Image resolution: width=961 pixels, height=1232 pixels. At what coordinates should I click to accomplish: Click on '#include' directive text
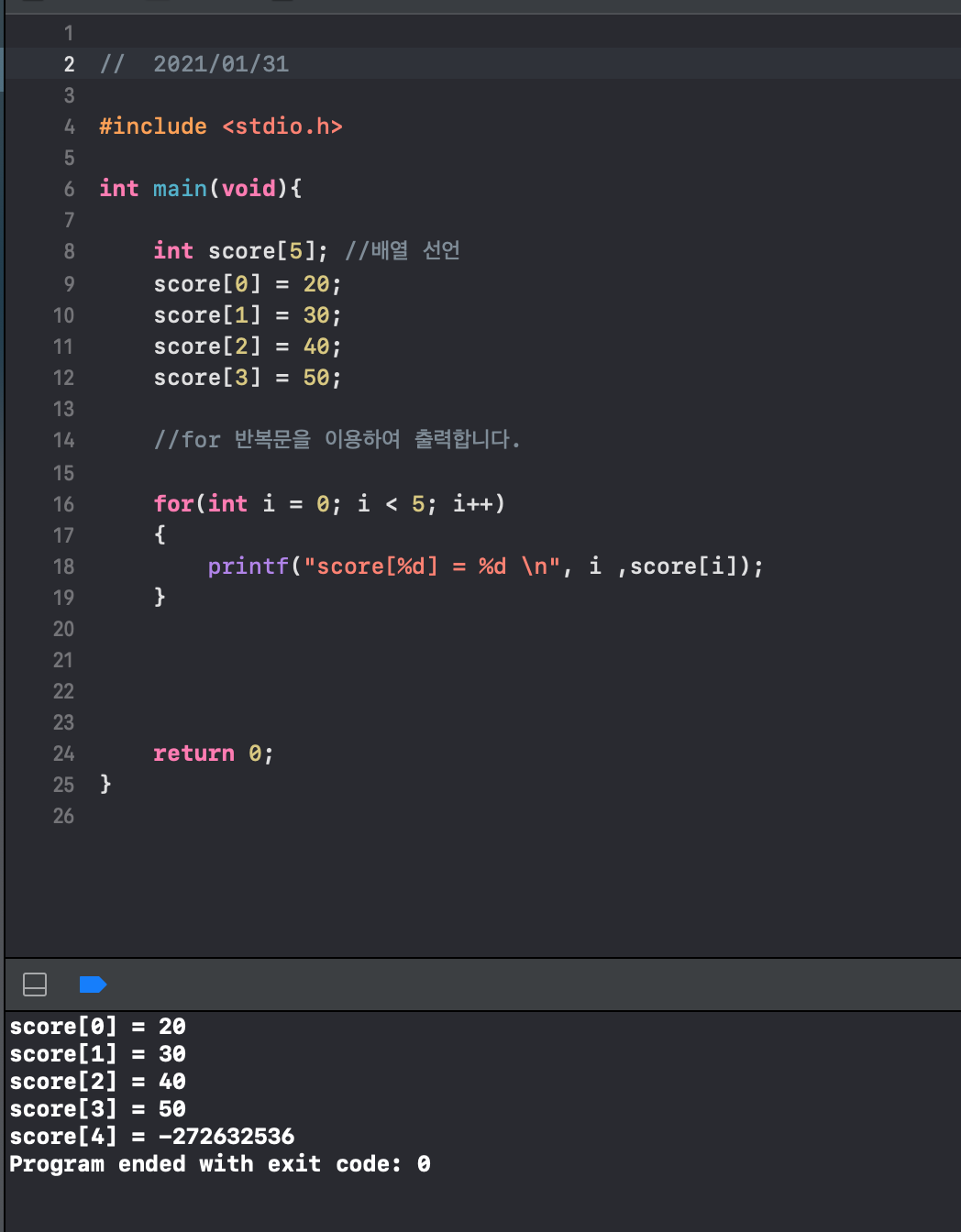[x=153, y=126]
